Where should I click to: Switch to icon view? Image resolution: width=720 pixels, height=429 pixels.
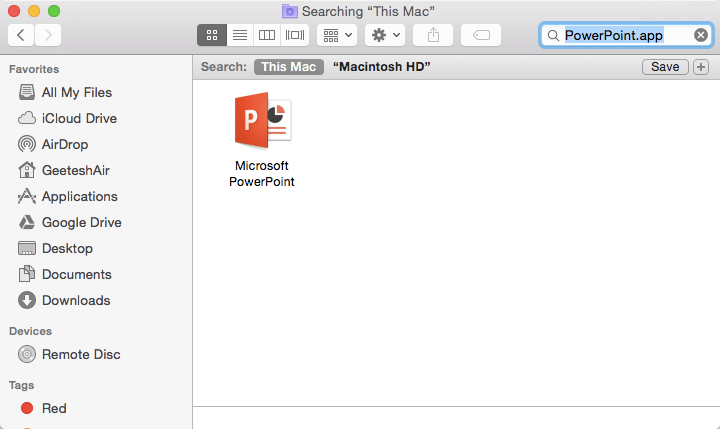[x=211, y=35]
